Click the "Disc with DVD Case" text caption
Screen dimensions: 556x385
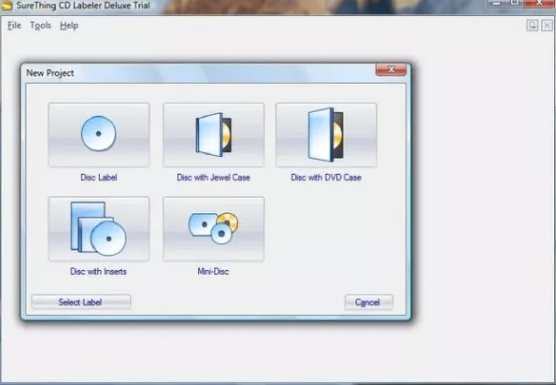tap(326, 177)
